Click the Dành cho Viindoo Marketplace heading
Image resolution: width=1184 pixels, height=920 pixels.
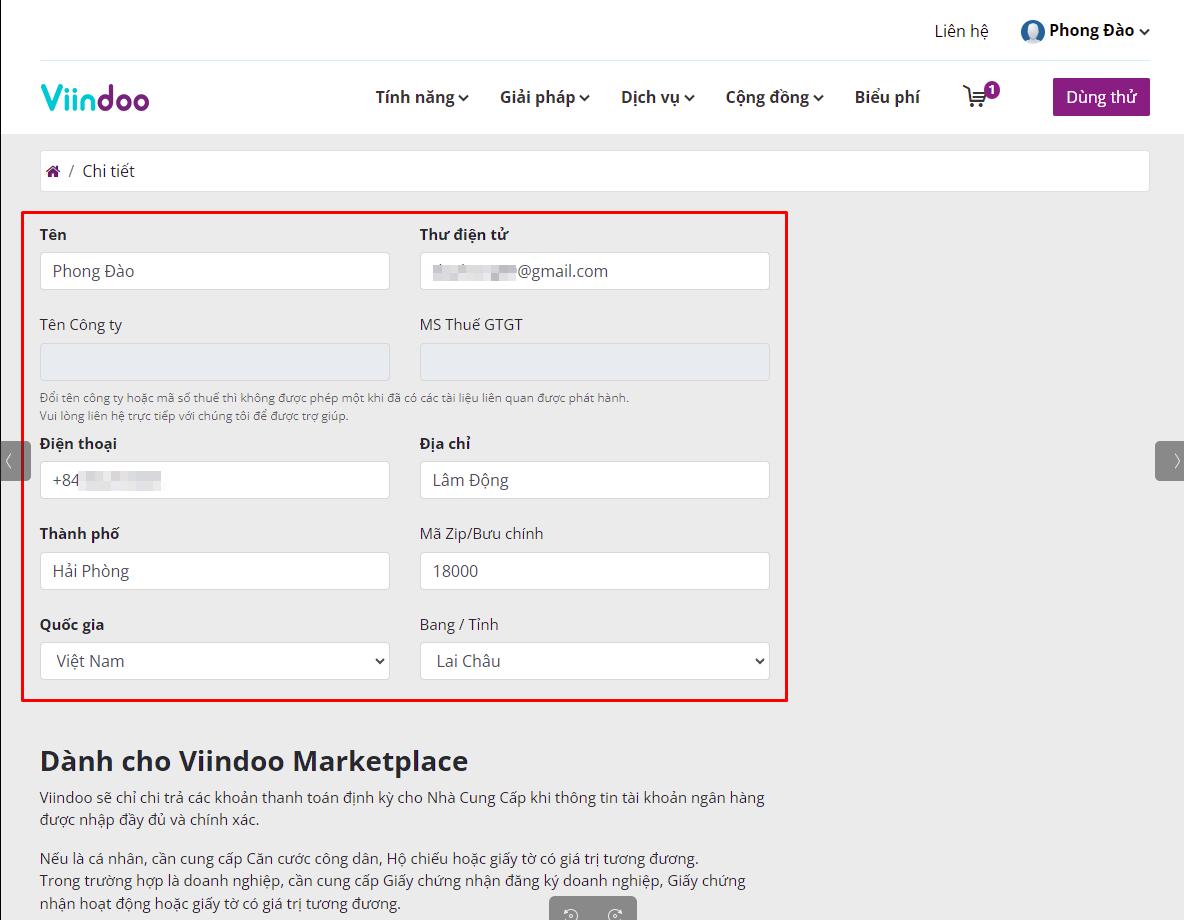point(254,761)
